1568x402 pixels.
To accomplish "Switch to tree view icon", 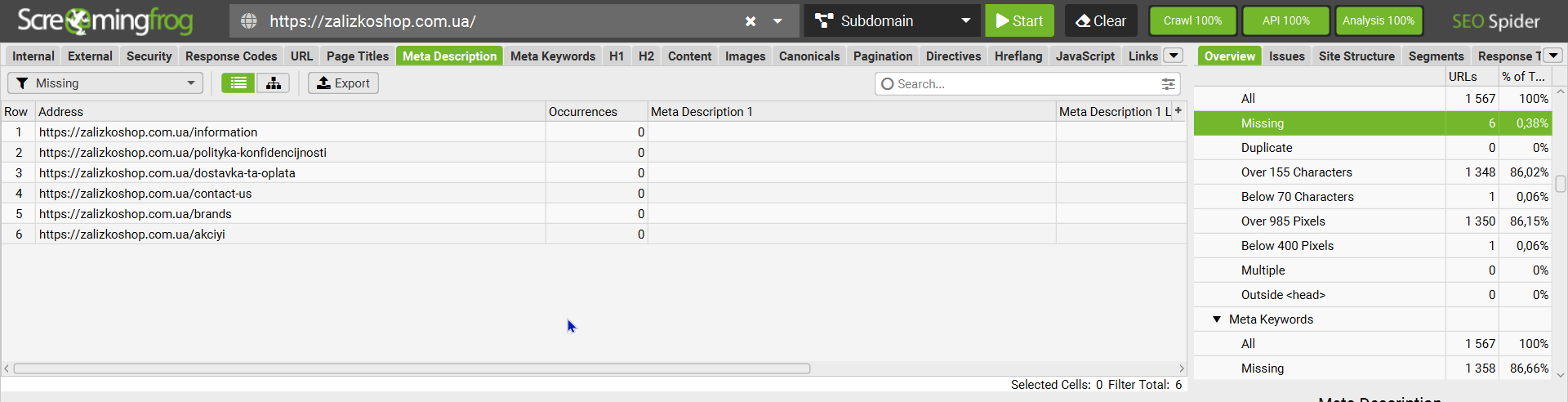I will pos(274,83).
